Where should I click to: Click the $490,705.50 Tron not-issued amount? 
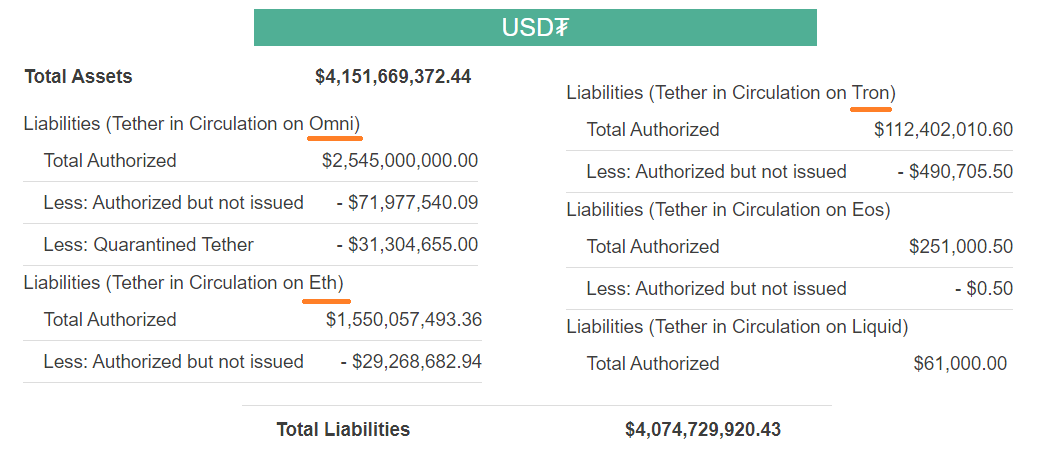pos(961,172)
